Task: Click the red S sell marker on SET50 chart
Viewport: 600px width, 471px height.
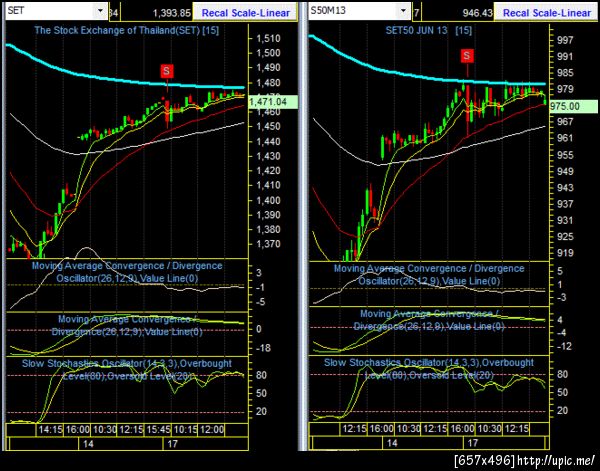Action: point(466,56)
